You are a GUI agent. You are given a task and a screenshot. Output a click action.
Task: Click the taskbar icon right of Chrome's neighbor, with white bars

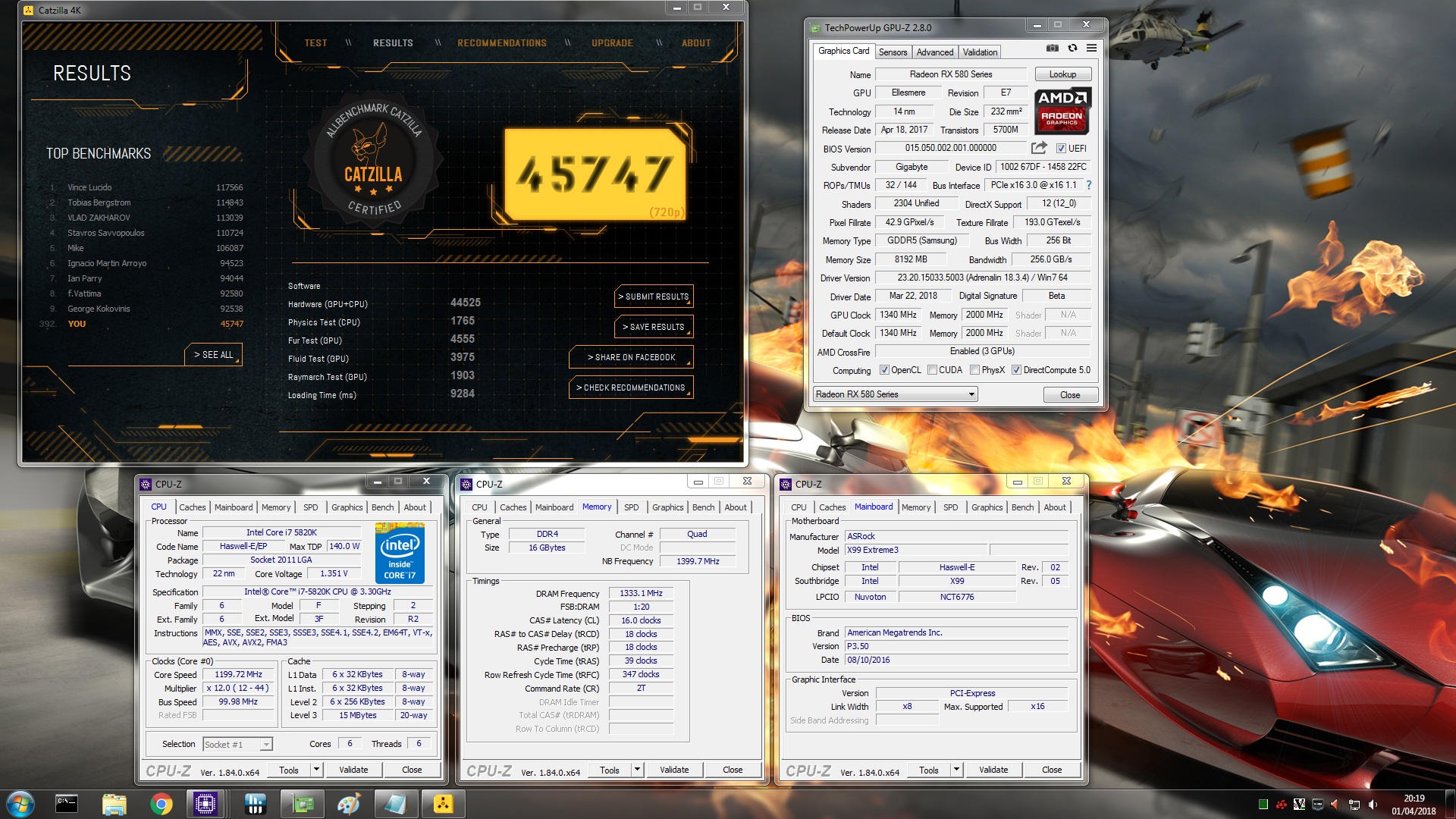click(x=255, y=804)
